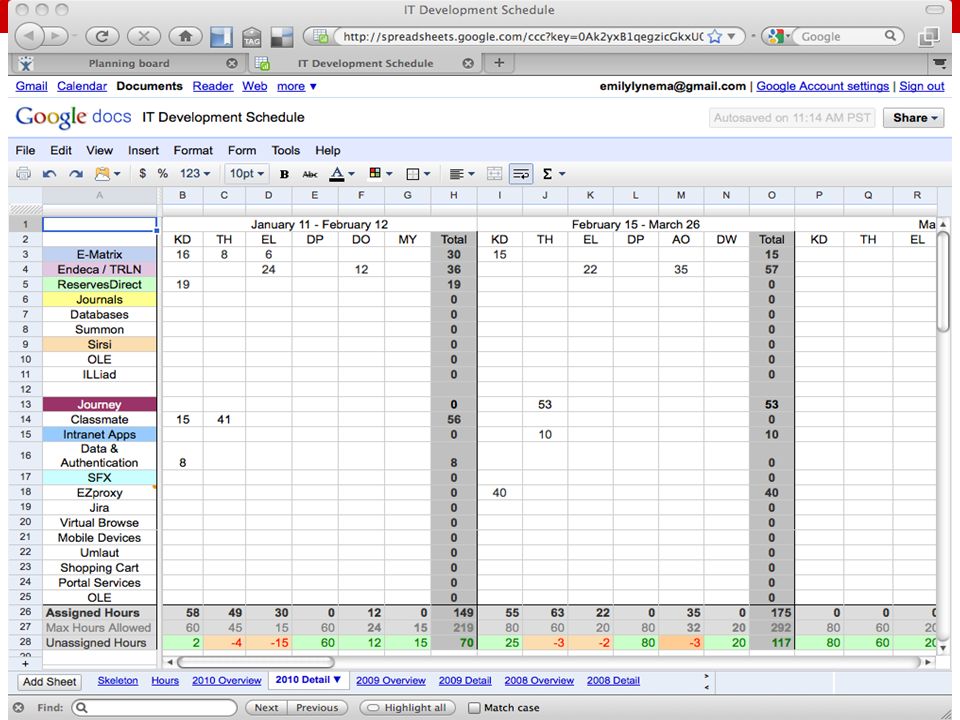Bookmark this page with the star icon
960x720 pixels.
[714, 36]
